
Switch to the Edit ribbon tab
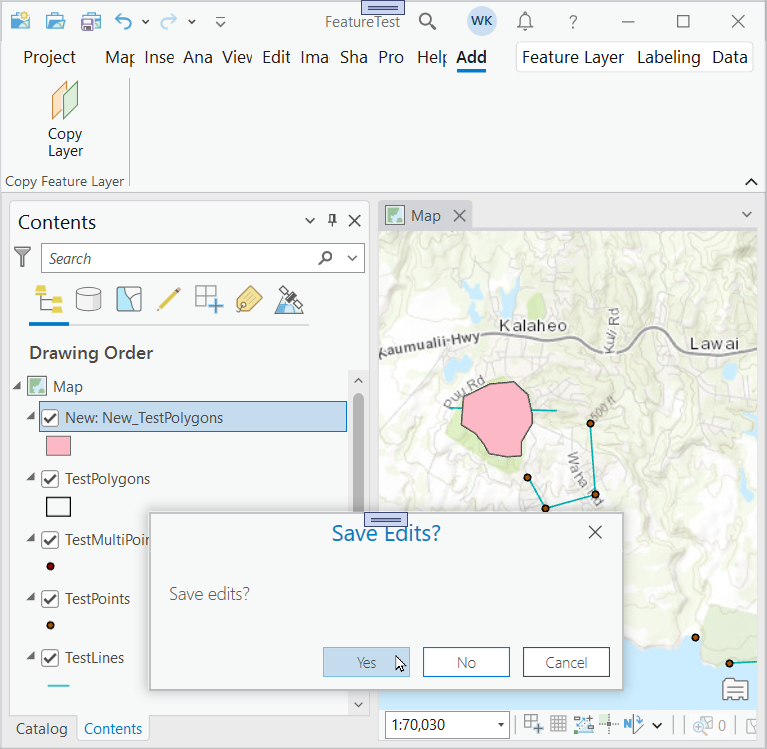(276, 57)
